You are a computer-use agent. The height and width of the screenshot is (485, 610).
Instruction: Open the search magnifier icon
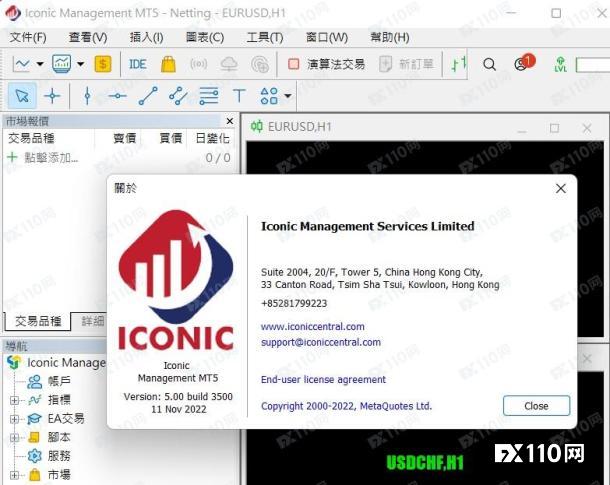[489, 64]
